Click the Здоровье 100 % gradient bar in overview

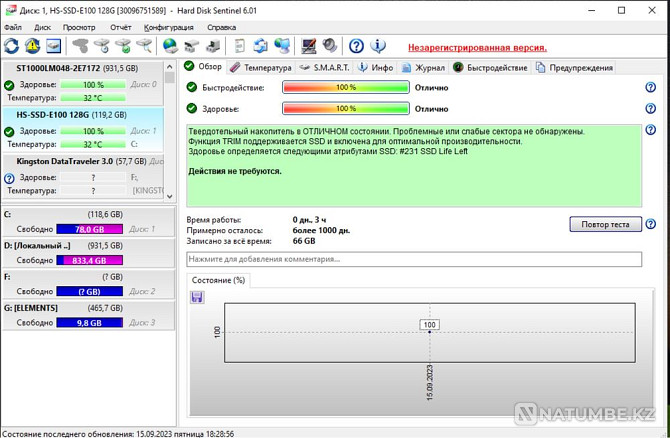346,109
